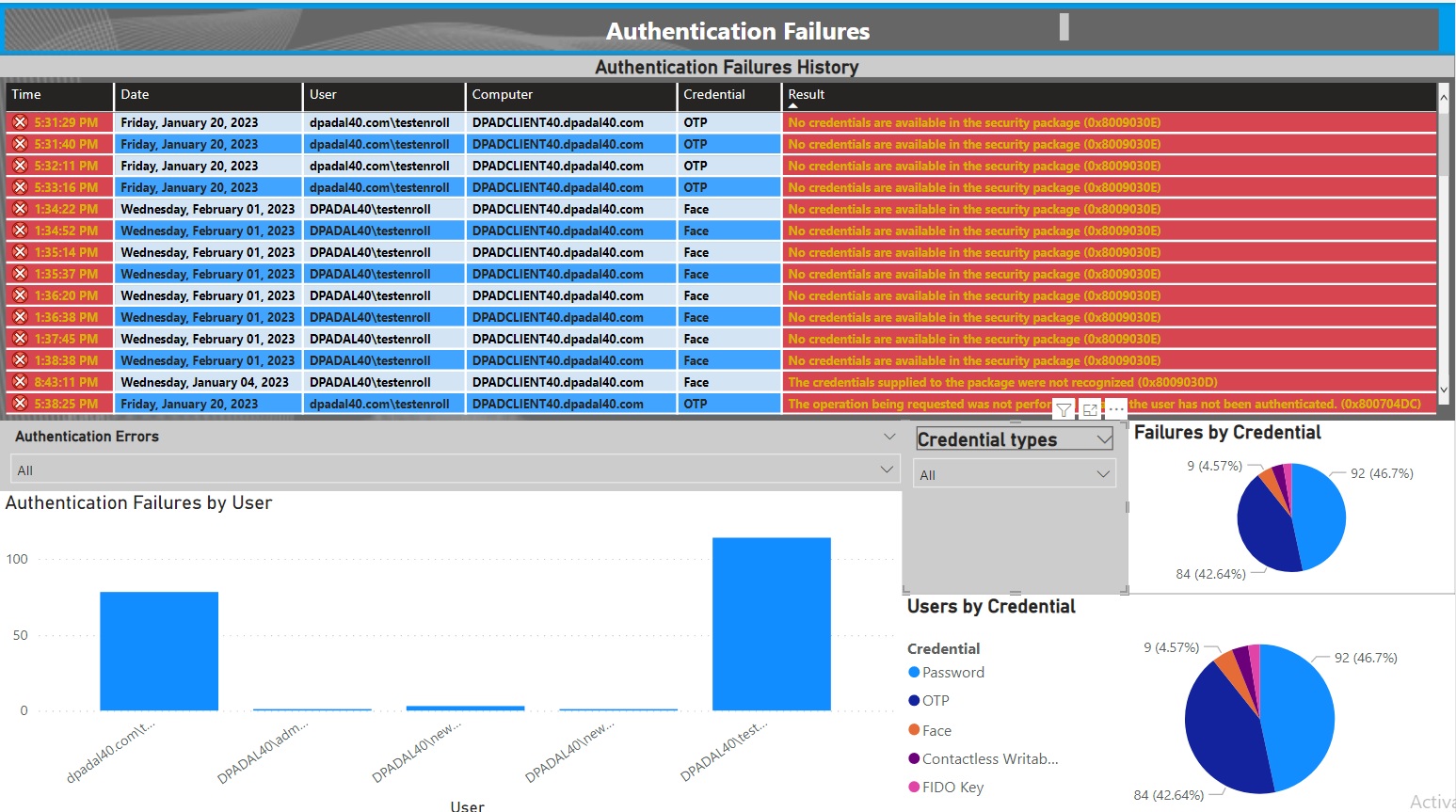Click the orange Face legend color swatch
The height and width of the screenshot is (812, 1456).
click(x=914, y=730)
